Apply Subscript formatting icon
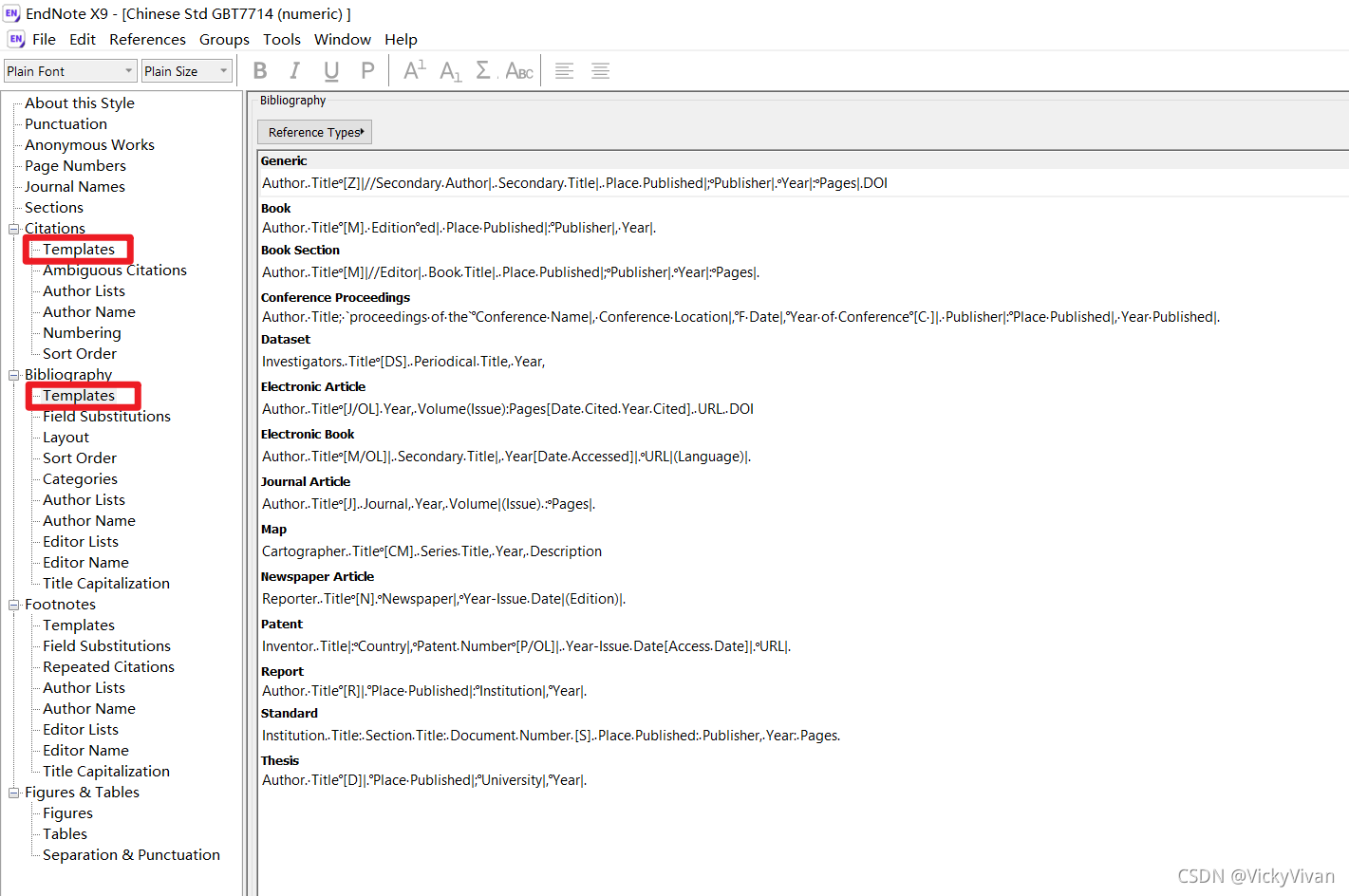This screenshot has width=1349, height=896. point(451,71)
